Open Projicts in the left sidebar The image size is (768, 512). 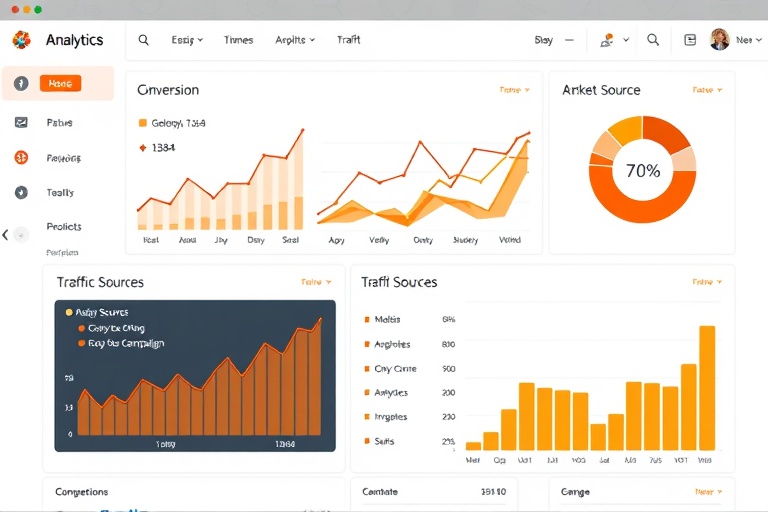click(64, 227)
